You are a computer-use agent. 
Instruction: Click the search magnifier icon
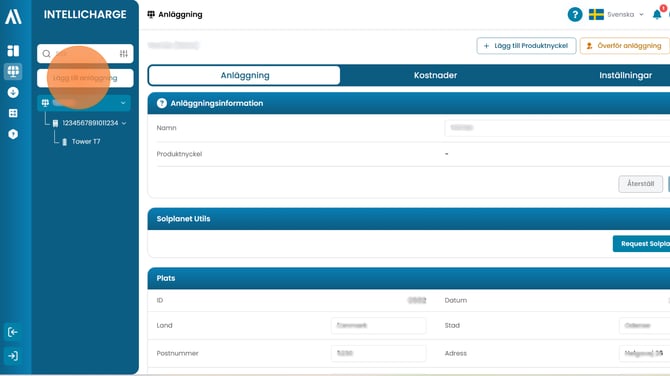click(47, 54)
